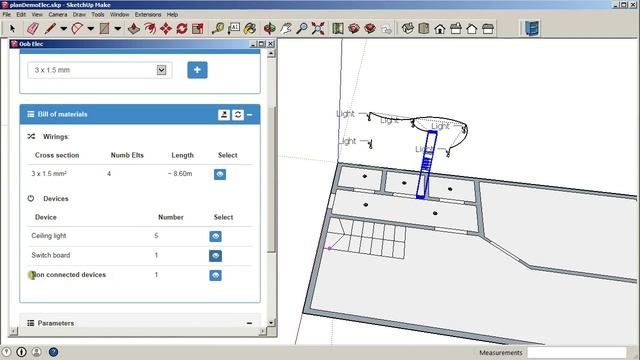The width and height of the screenshot is (640, 360).
Task: Toggle eye select for Non connected devices
Action: point(216,276)
